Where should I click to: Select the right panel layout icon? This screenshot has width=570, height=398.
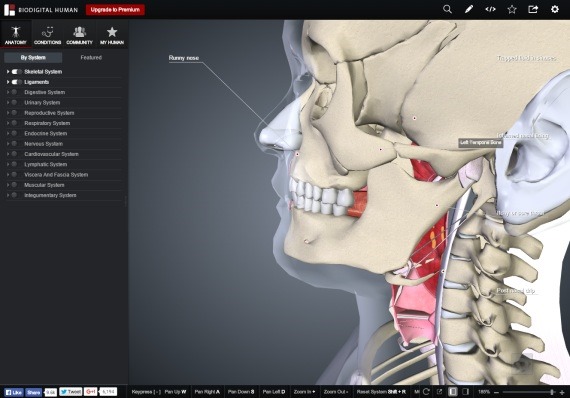(465, 392)
